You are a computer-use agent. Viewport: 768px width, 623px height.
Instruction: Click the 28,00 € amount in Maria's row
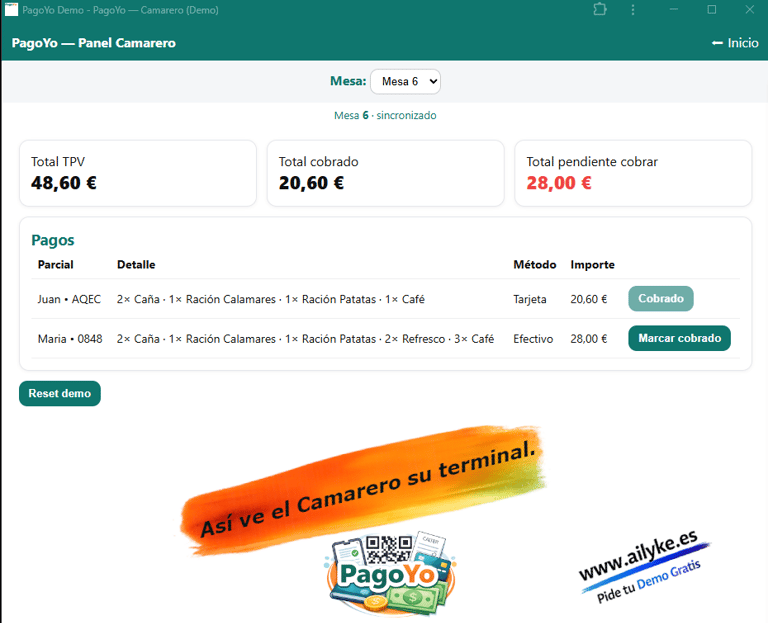tap(589, 339)
